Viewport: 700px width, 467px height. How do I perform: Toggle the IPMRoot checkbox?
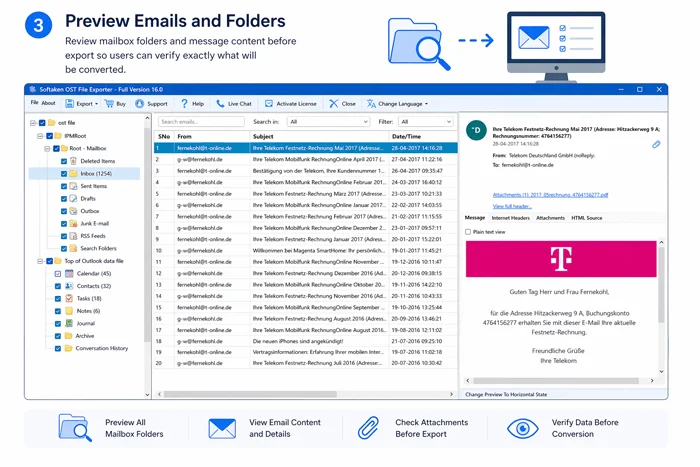(x=50, y=136)
